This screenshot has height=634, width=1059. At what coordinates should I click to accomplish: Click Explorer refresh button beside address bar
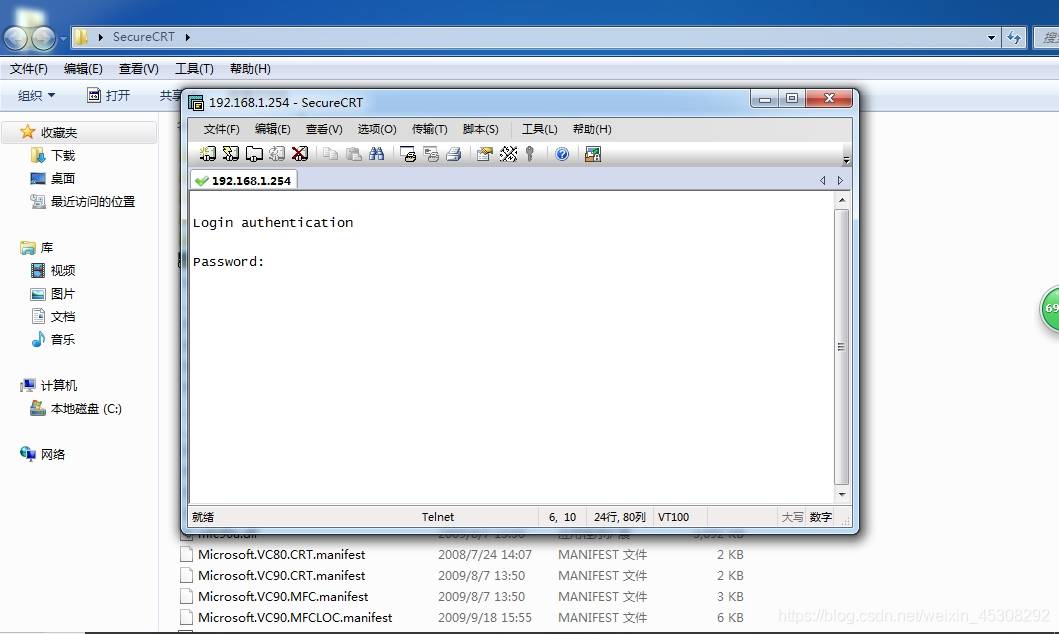(1014, 37)
